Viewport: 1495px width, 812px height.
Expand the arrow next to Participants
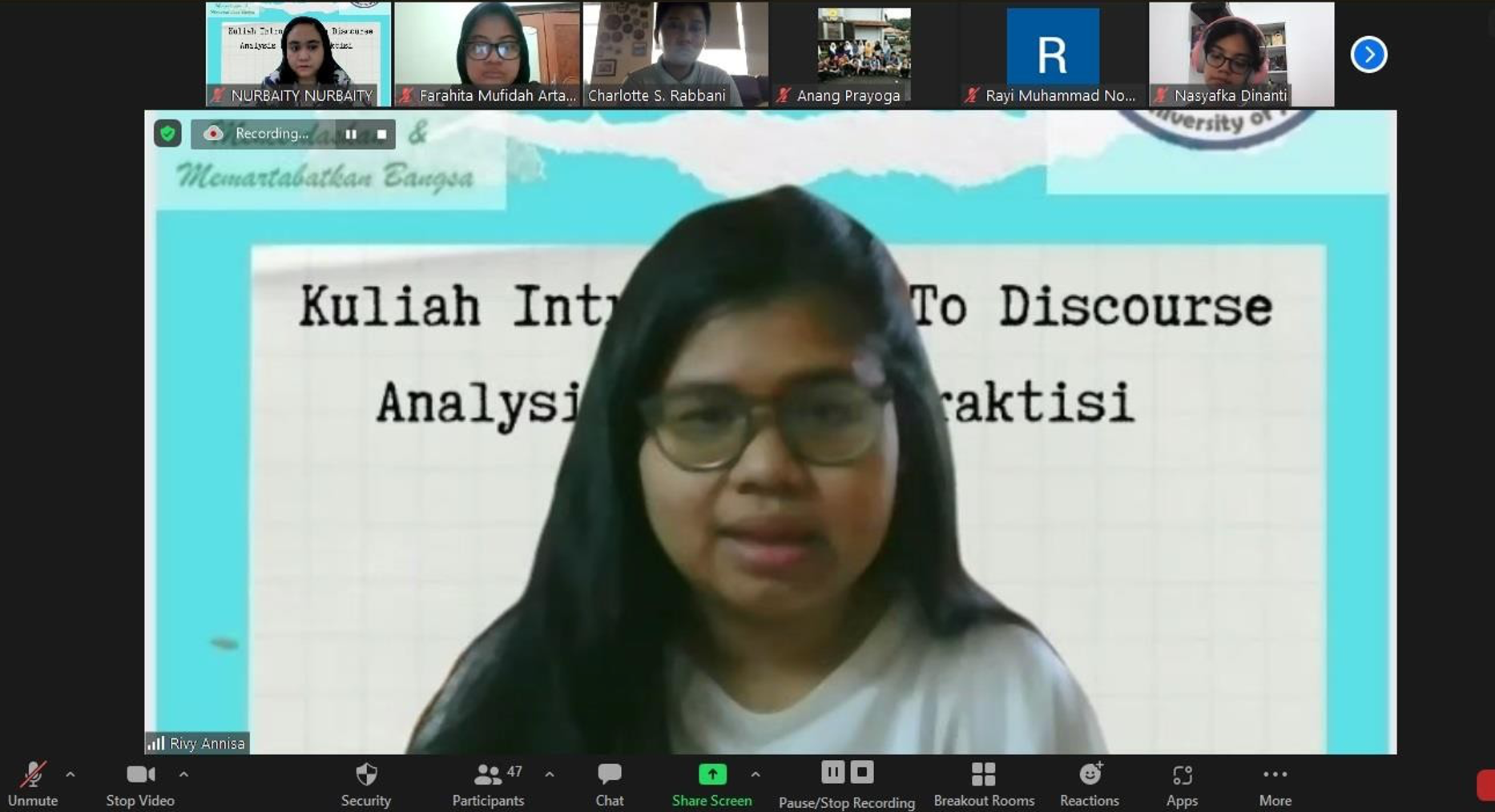click(549, 774)
